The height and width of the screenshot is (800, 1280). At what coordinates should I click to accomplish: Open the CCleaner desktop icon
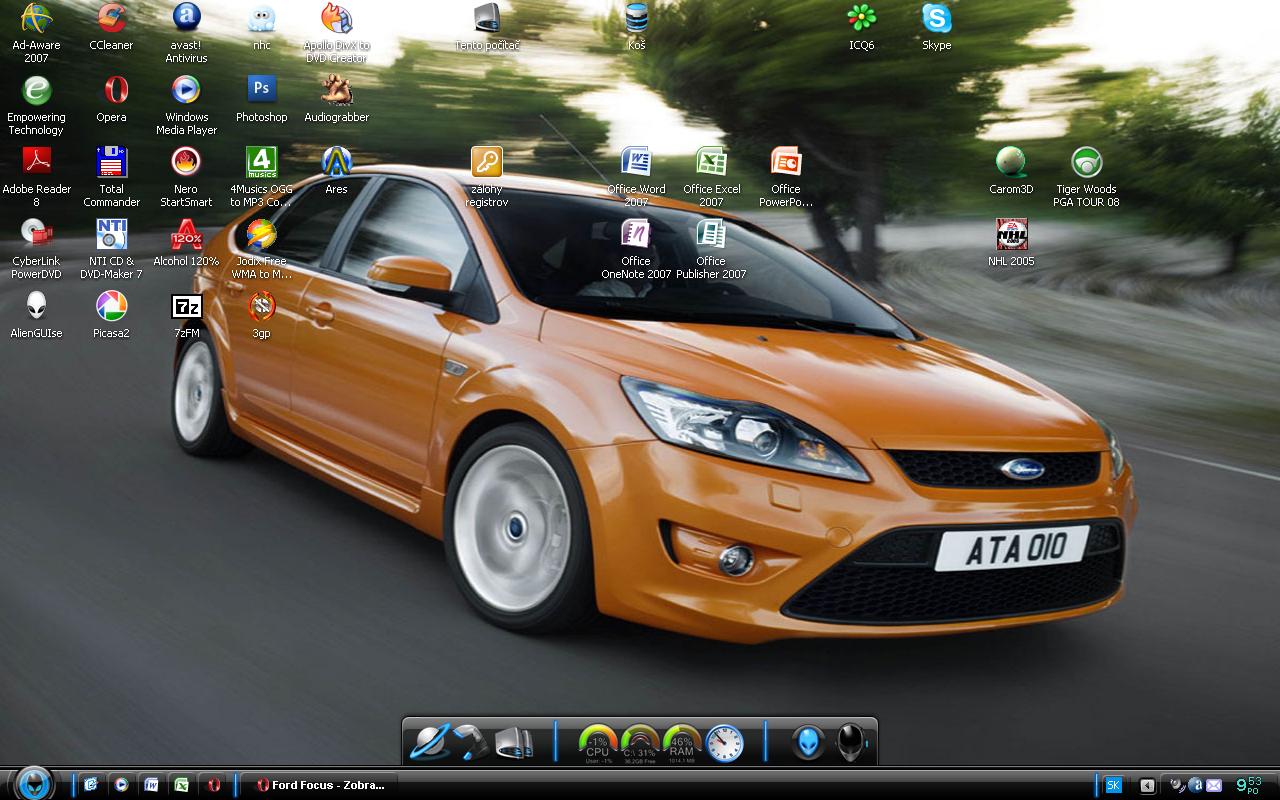pos(111,19)
